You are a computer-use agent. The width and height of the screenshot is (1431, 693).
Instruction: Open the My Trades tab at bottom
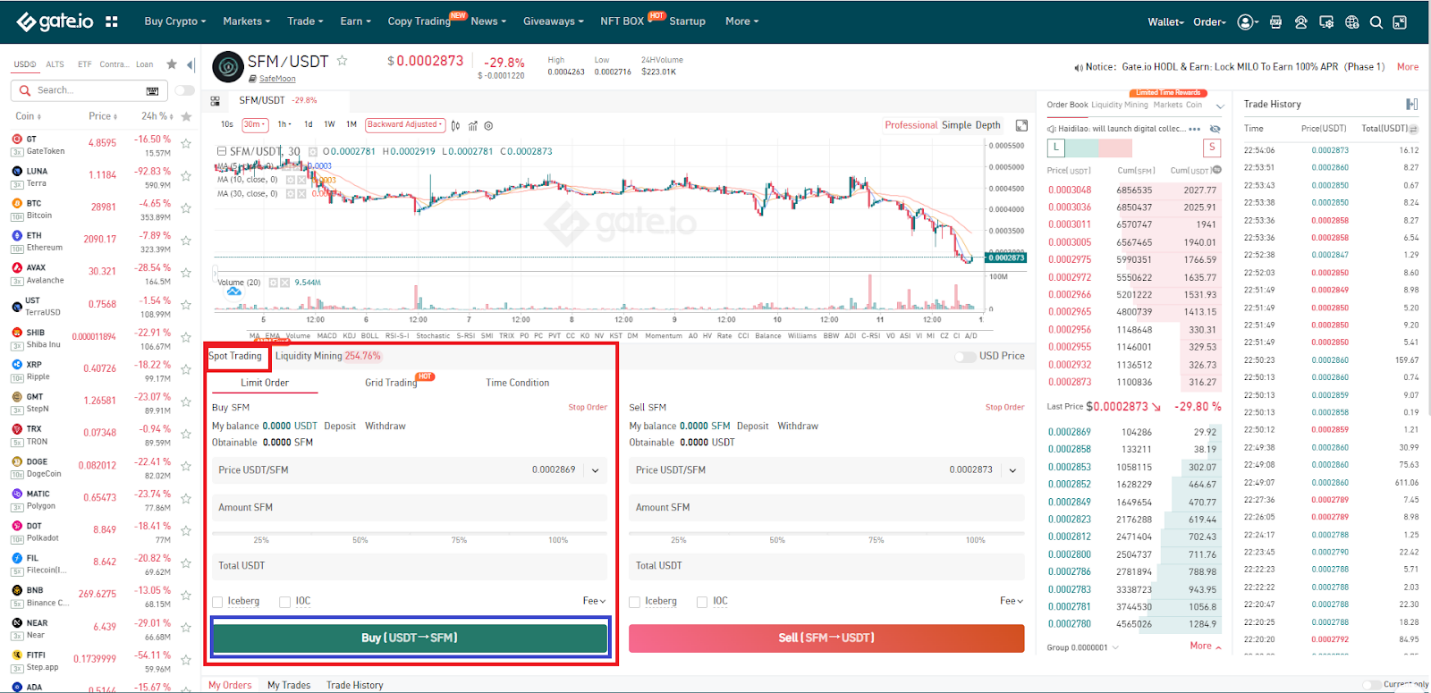287,685
